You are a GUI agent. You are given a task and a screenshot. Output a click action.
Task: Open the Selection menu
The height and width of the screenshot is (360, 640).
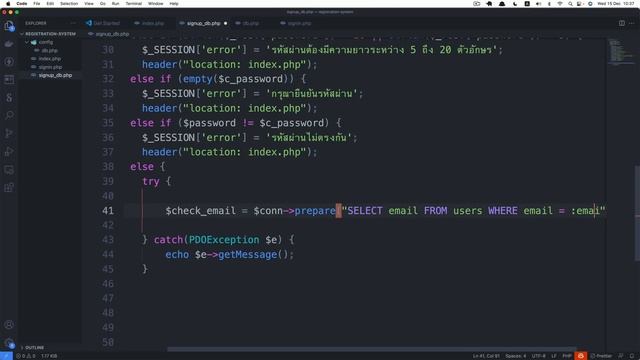click(x=69, y=4)
